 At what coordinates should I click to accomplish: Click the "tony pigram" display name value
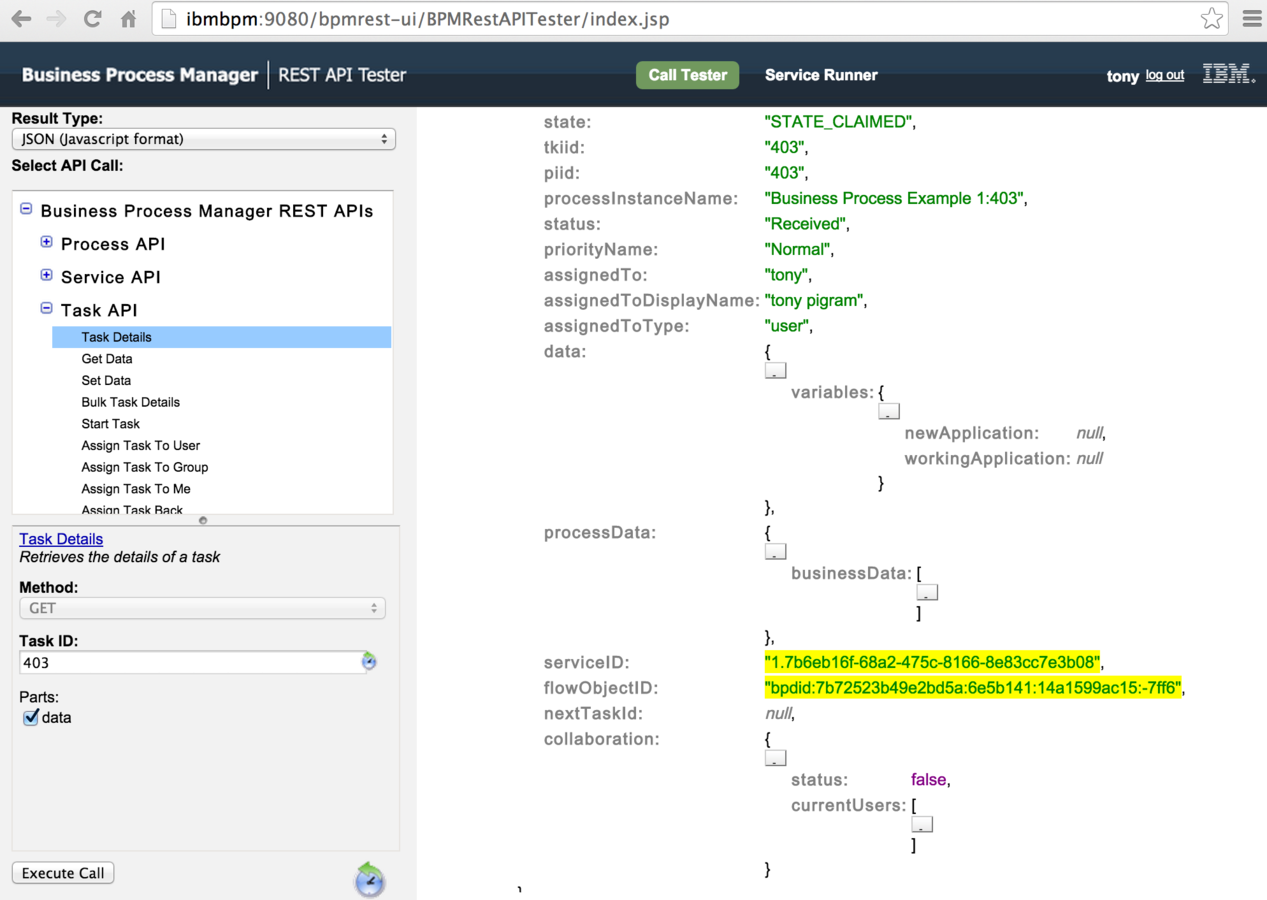pyautogui.click(x=815, y=300)
